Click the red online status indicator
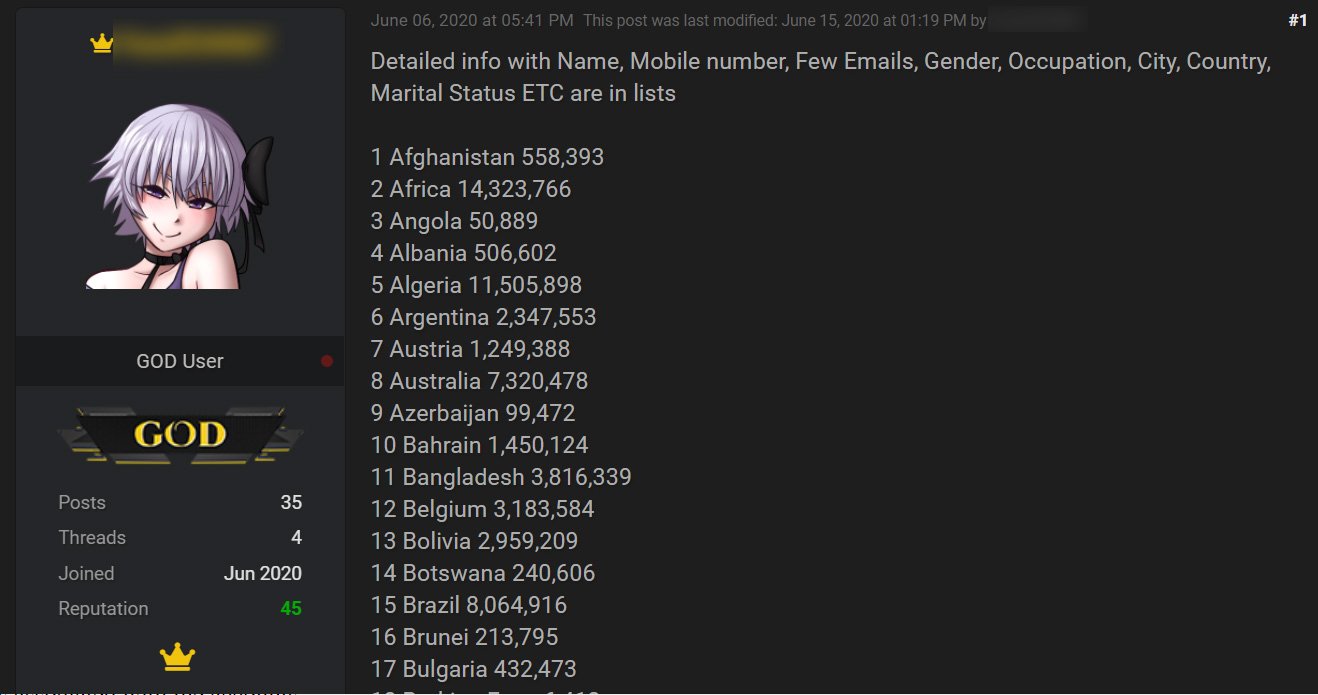Viewport: 1318px width, 695px height. pos(326,361)
